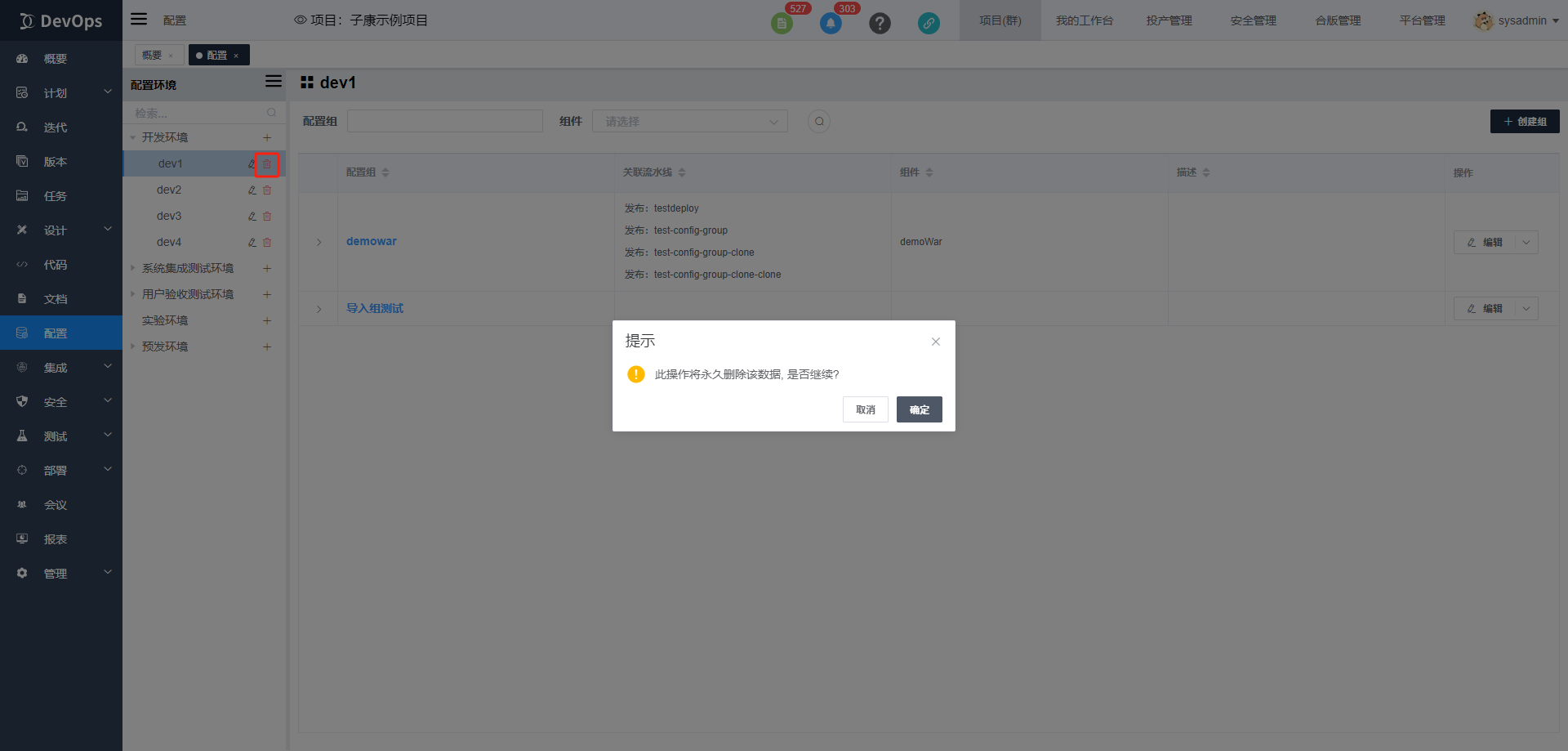This screenshot has width=1568, height=751.
Task: Click the plus icon beside 预发环境
Action: 267,346
